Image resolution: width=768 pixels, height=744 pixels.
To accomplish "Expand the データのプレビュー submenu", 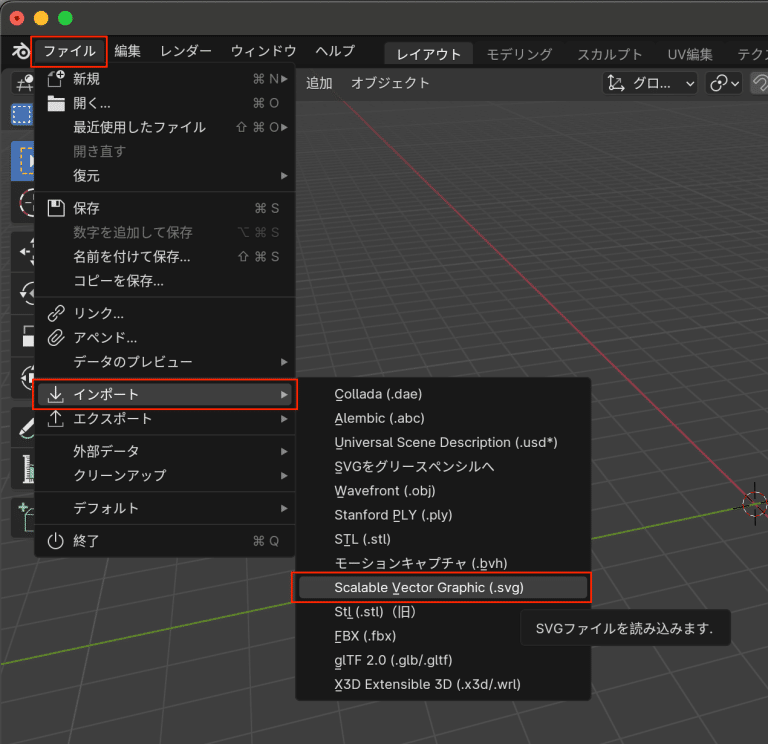I will pos(165,362).
